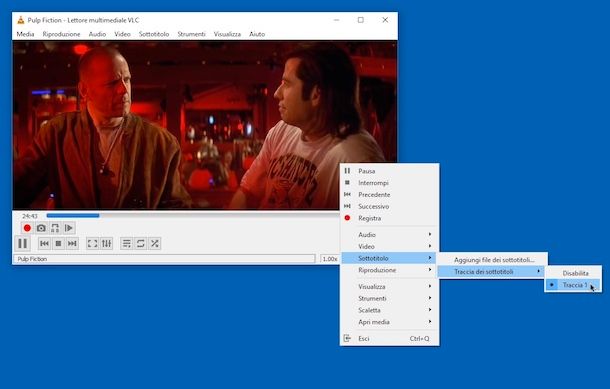Toggle fullscreen video mode

[x=93, y=244]
